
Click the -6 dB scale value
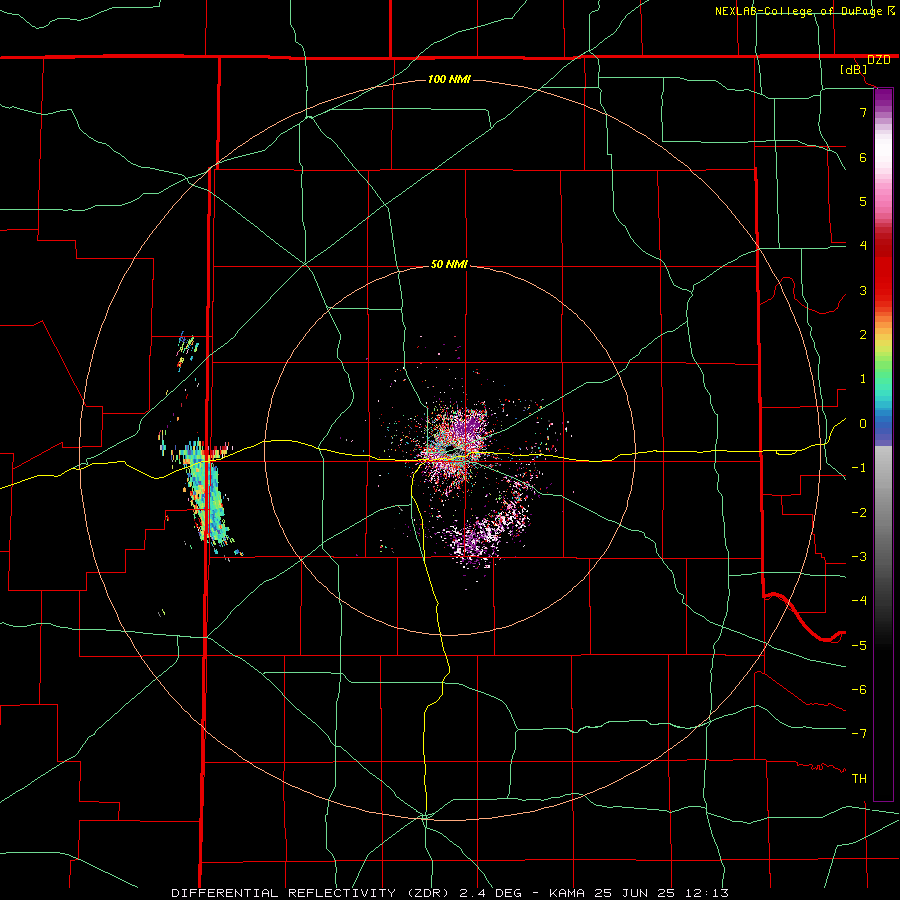tap(859, 690)
